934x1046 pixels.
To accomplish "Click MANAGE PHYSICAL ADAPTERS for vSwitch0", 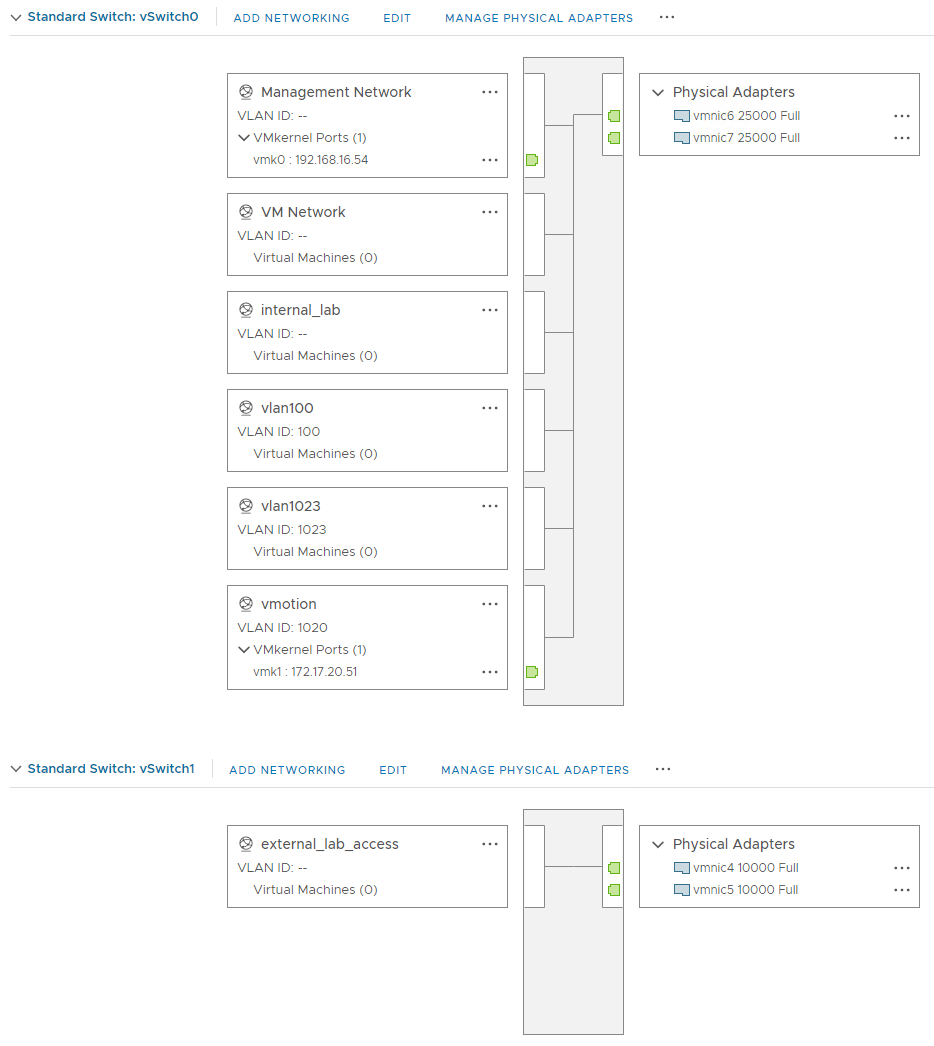I will click(538, 17).
